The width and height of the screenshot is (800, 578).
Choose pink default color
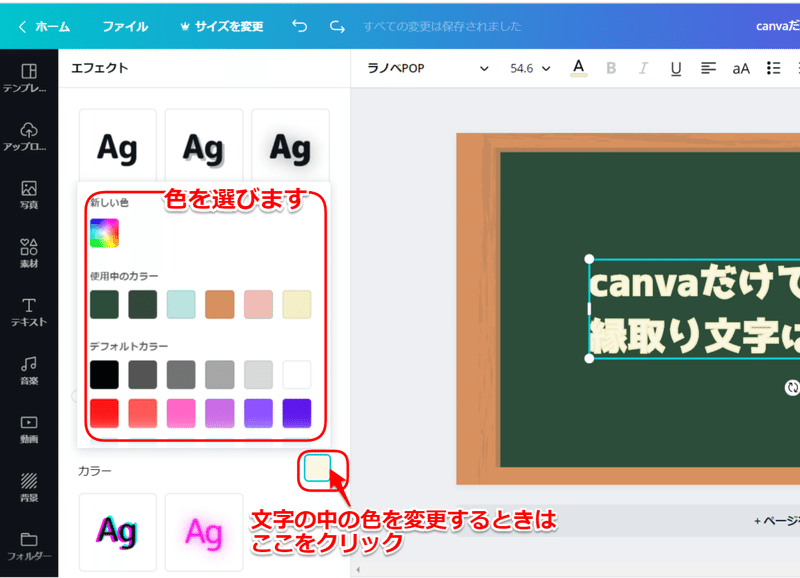[x=181, y=413]
